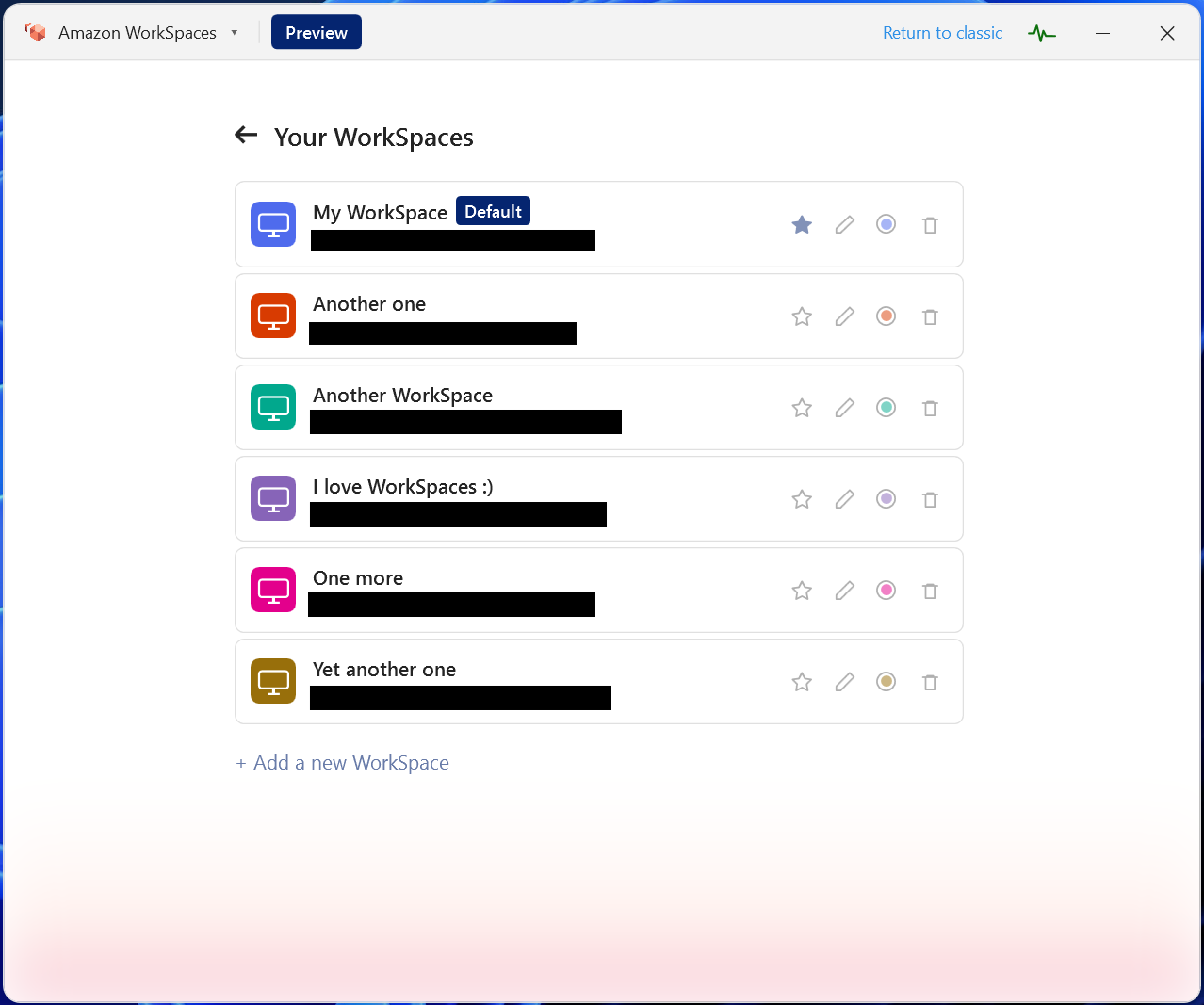Select the 'I love WorkSpaces :)' title

click(x=402, y=487)
